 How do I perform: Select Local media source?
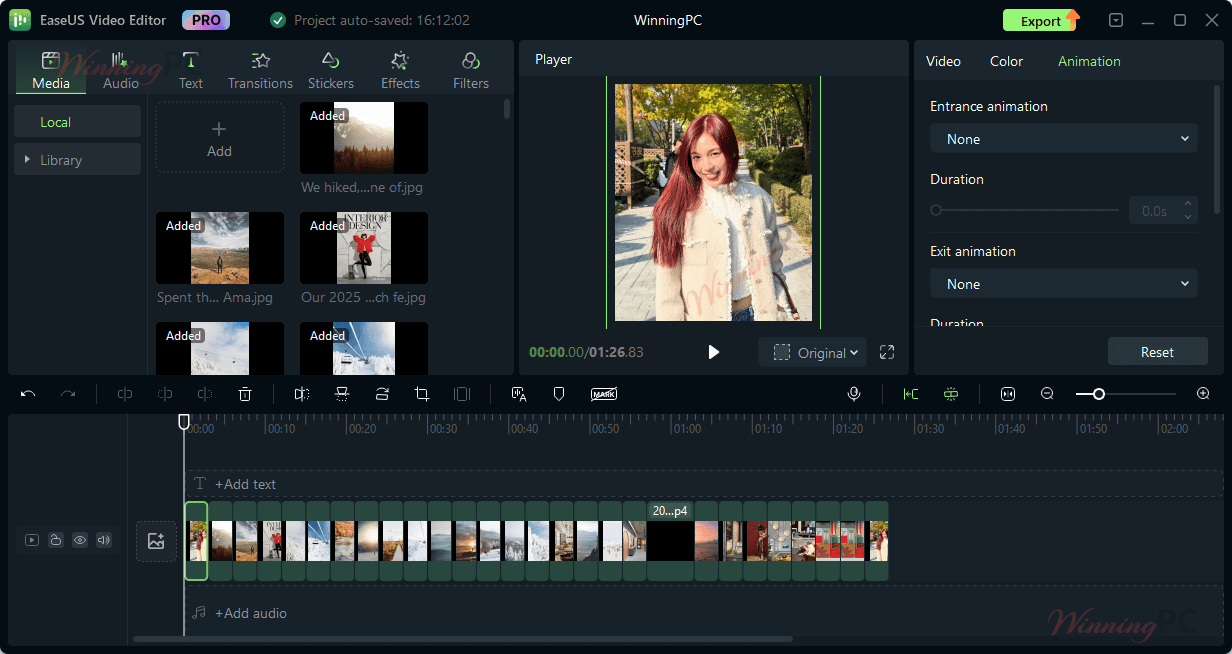pyautogui.click(x=77, y=122)
